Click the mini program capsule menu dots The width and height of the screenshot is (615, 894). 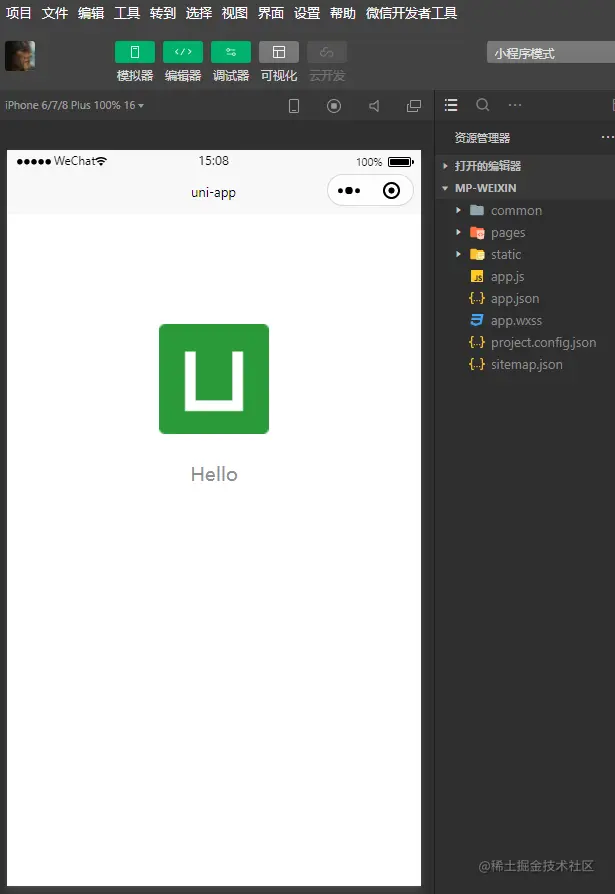[x=349, y=190]
